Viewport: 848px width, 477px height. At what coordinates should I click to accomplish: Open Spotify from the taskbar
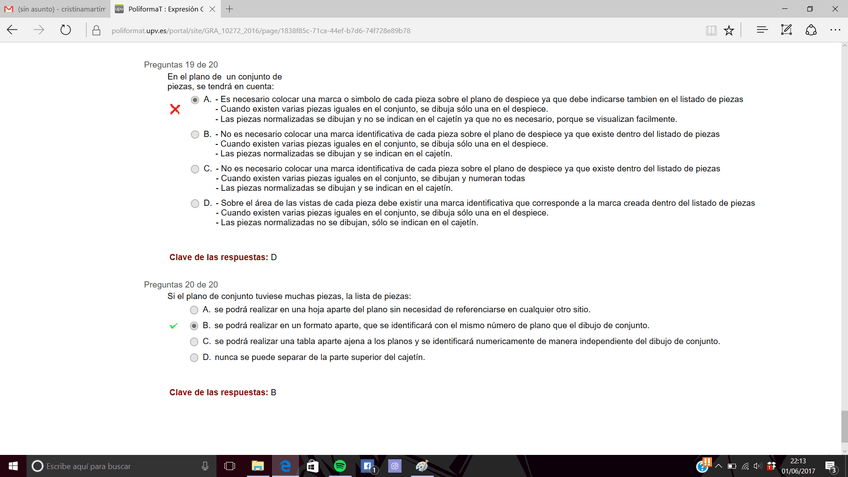click(339, 466)
